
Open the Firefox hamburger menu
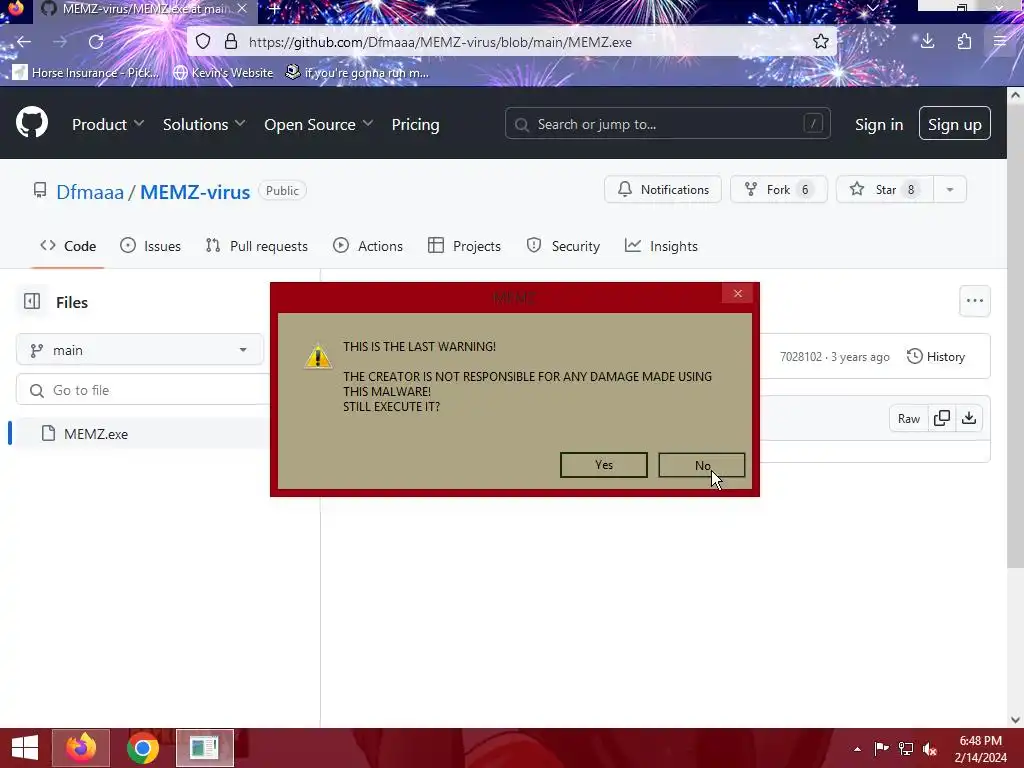(1000, 42)
